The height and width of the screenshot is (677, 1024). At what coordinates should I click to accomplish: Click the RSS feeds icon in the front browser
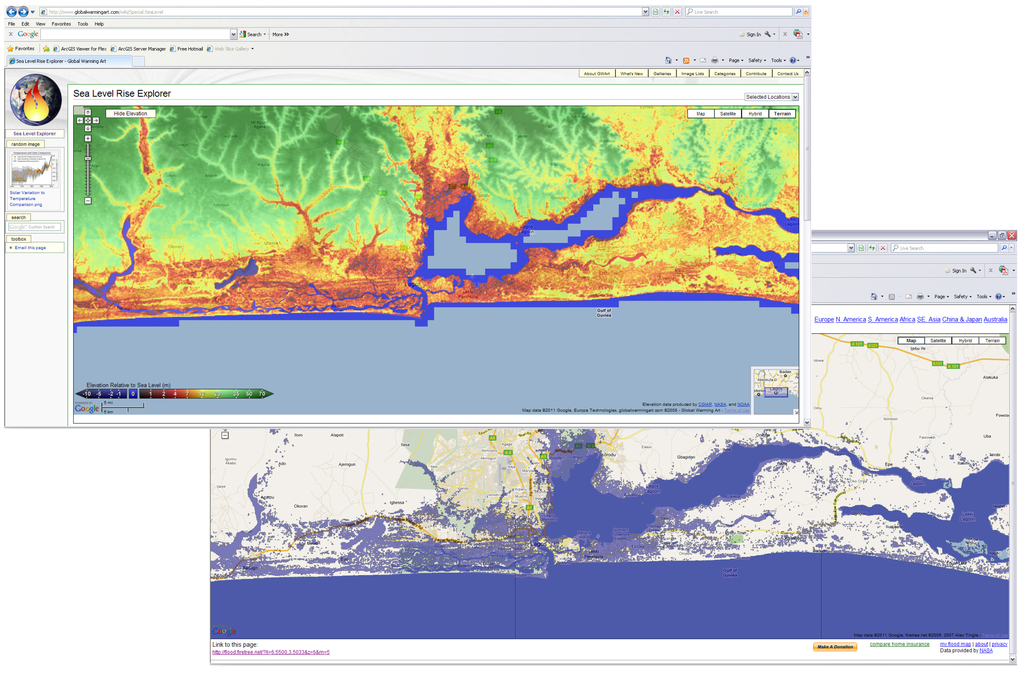[x=686, y=60]
